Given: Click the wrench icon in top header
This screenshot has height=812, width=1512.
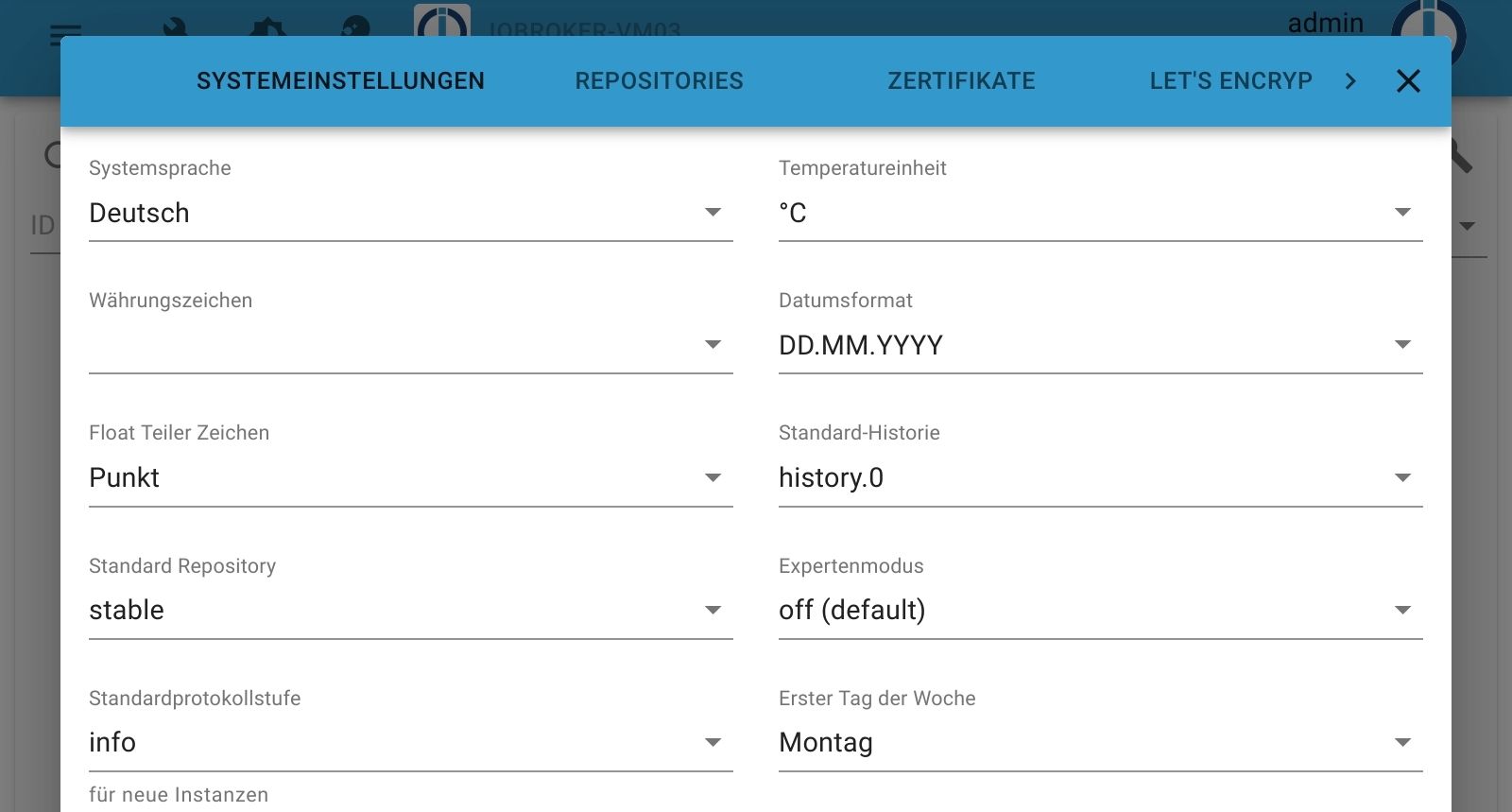Looking at the screenshot, I should [176, 26].
